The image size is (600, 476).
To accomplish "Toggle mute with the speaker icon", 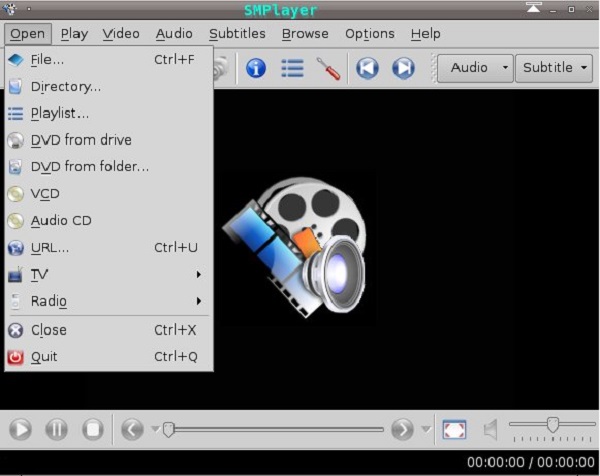I will [x=491, y=429].
